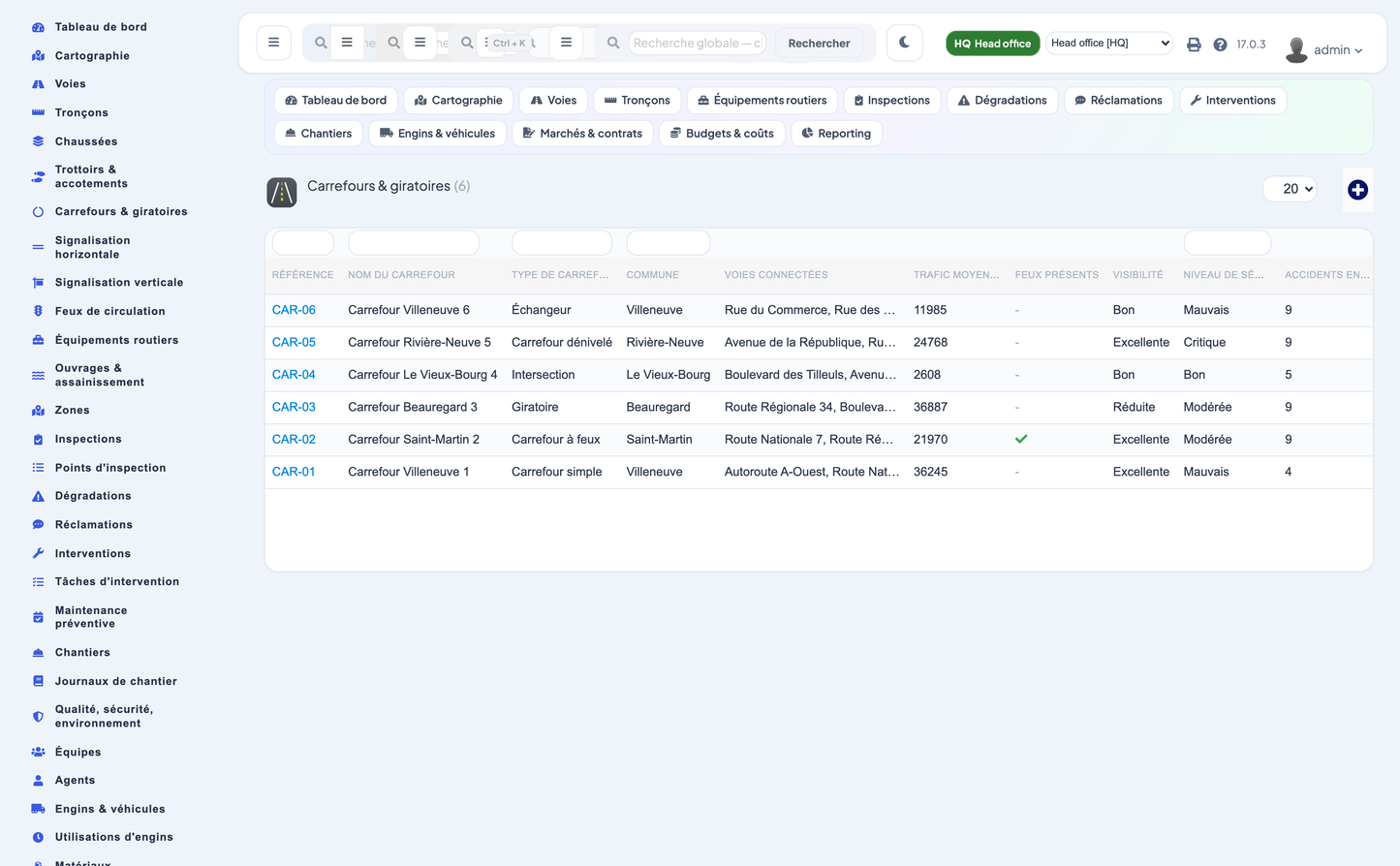The height and width of the screenshot is (866, 1400).
Task: Open Dégradations tab in top navigation
Action: [1002, 101]
